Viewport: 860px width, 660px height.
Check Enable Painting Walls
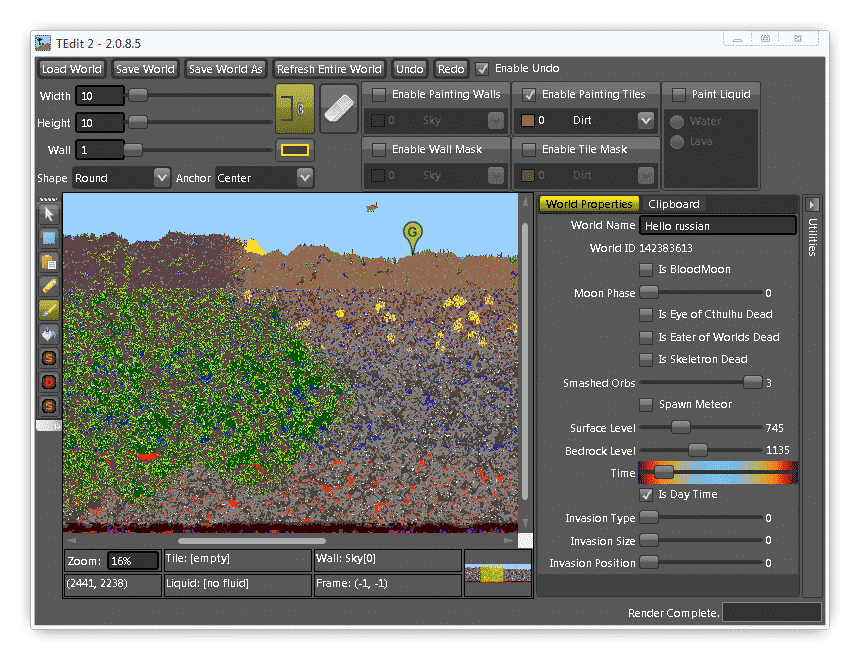pos(378,94)
